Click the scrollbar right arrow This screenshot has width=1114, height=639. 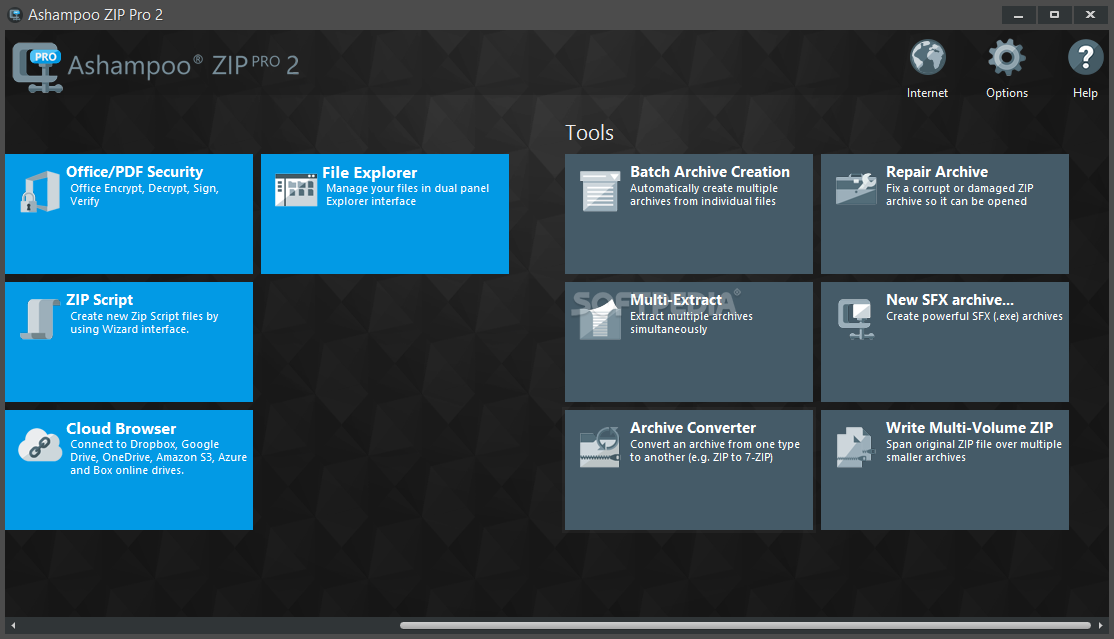1101,625
